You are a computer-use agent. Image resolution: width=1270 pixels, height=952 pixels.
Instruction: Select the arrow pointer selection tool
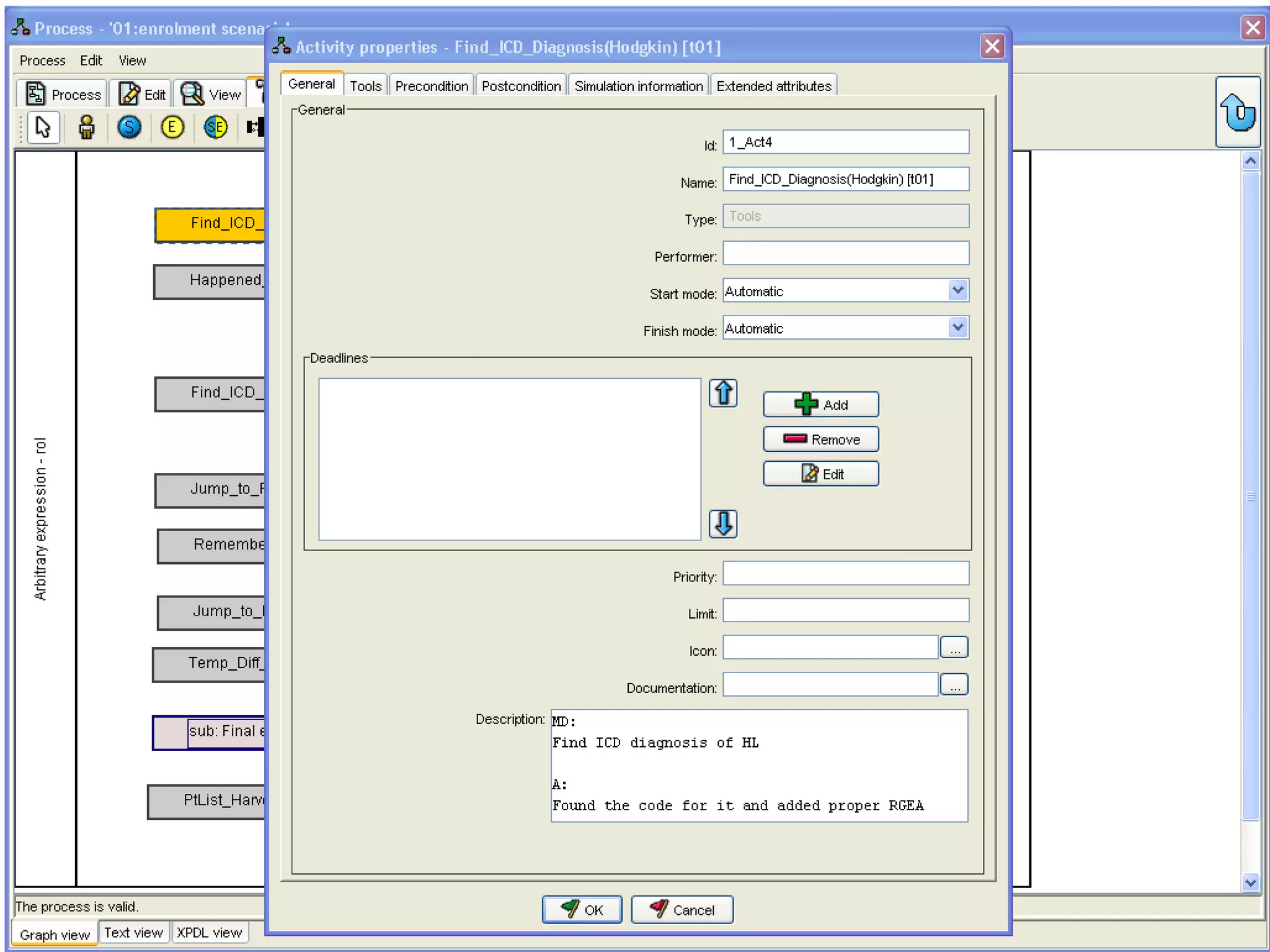[x=42, y=128]
